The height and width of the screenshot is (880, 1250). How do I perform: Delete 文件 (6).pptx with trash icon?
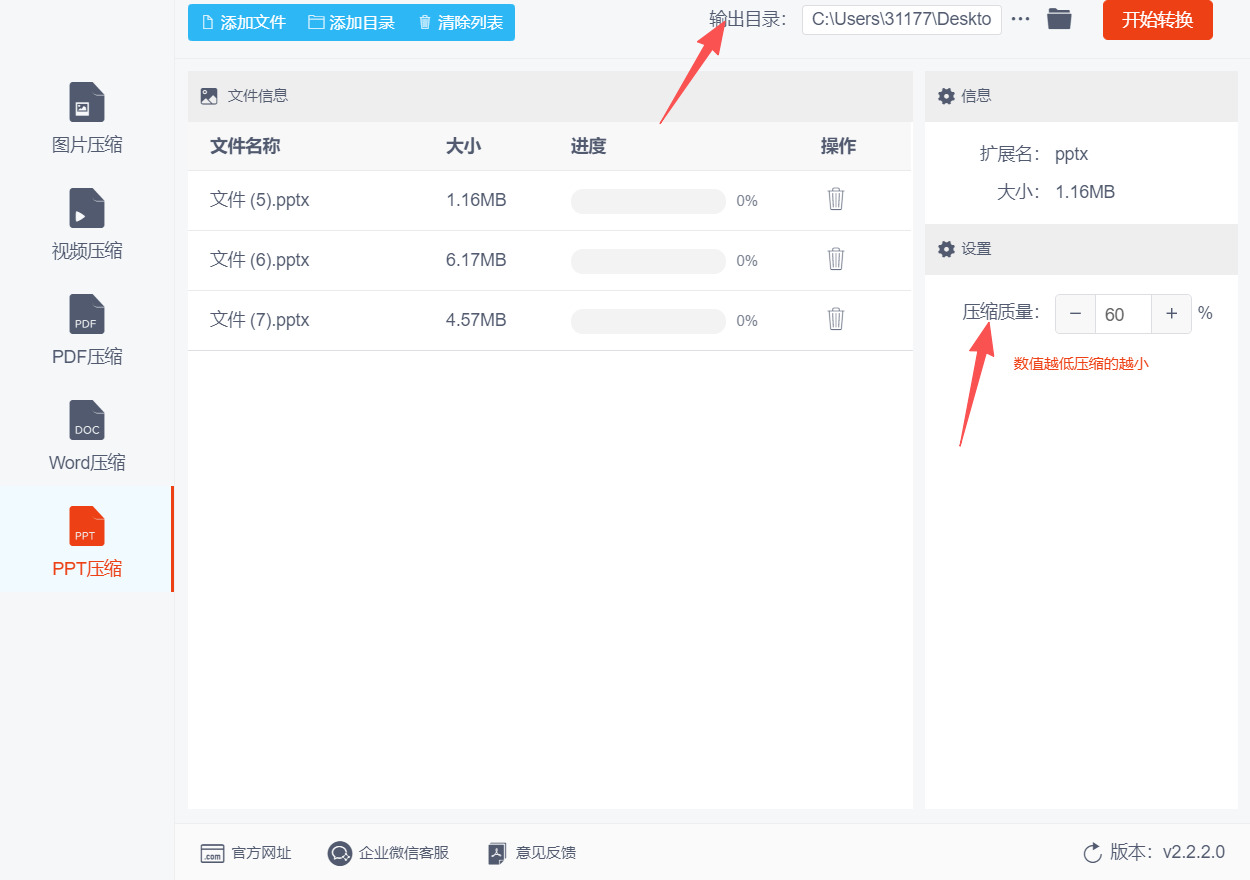pyautogui.click(x=836, y=259)
